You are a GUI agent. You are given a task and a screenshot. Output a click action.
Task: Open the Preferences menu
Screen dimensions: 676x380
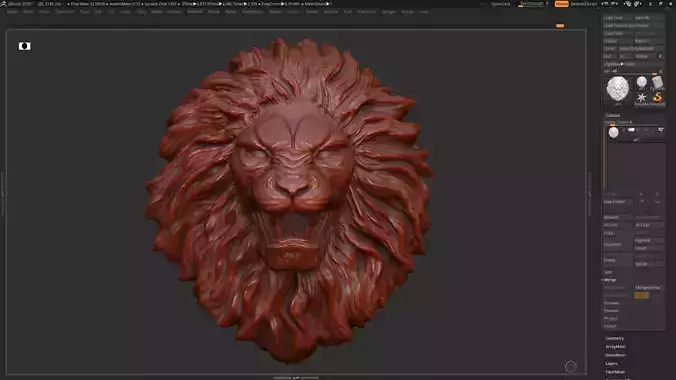point(253,12)
